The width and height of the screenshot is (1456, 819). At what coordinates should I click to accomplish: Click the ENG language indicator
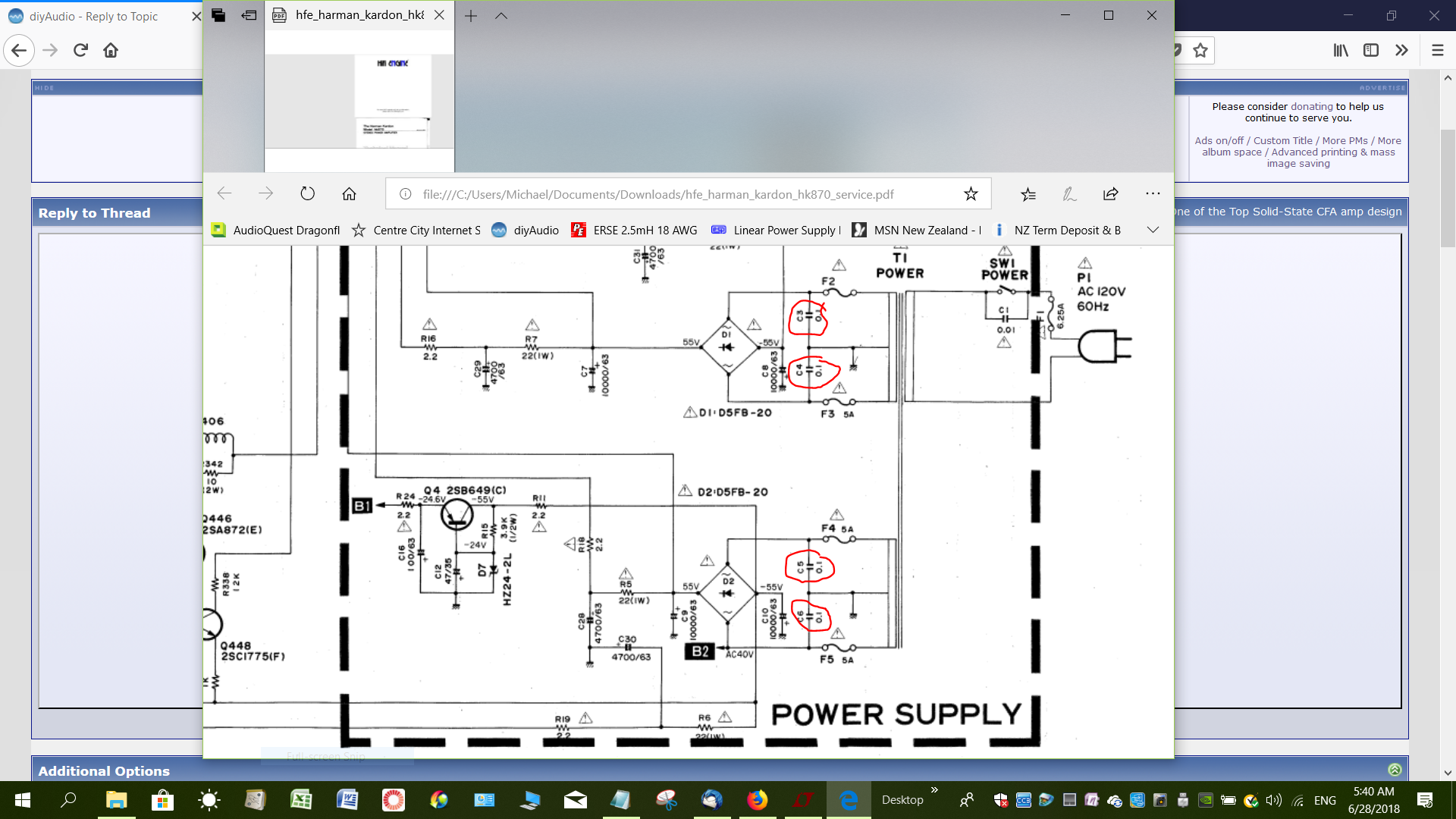[1325, 800]
